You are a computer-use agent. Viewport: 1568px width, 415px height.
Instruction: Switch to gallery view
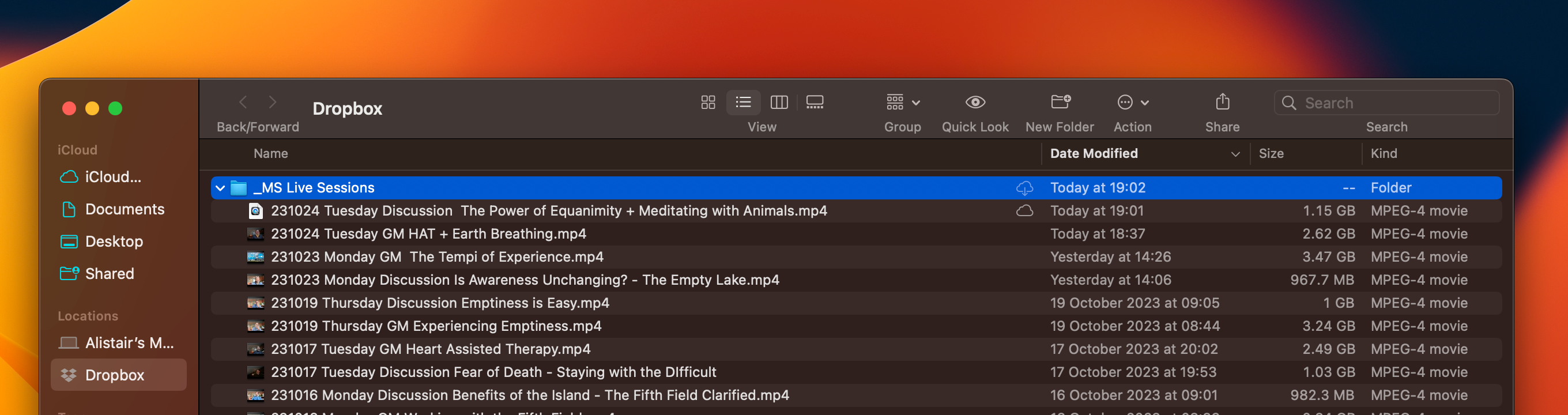click(x=815, y=102)
